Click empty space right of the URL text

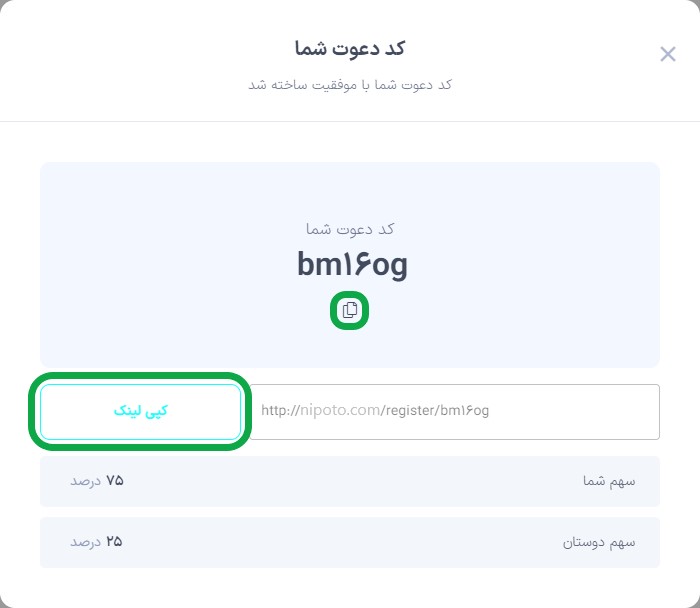pyautogui.click(x=574, y=412)
